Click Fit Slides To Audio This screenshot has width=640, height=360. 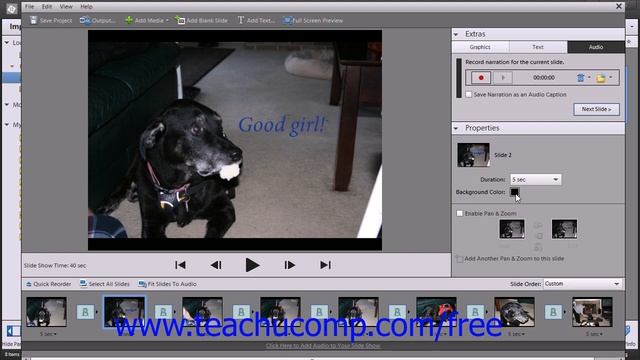click(167, 284)
